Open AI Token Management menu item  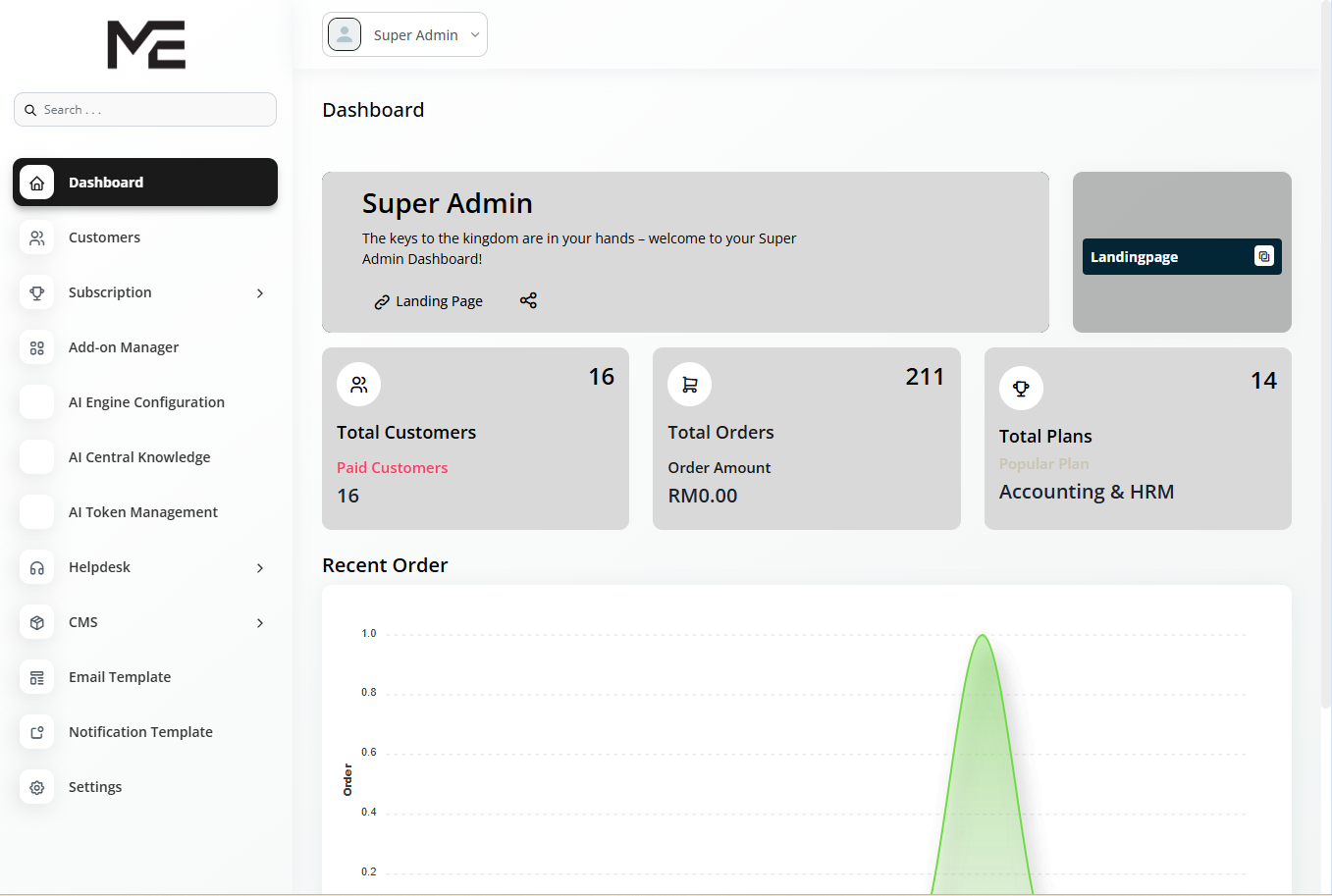[x=145, y=512]
